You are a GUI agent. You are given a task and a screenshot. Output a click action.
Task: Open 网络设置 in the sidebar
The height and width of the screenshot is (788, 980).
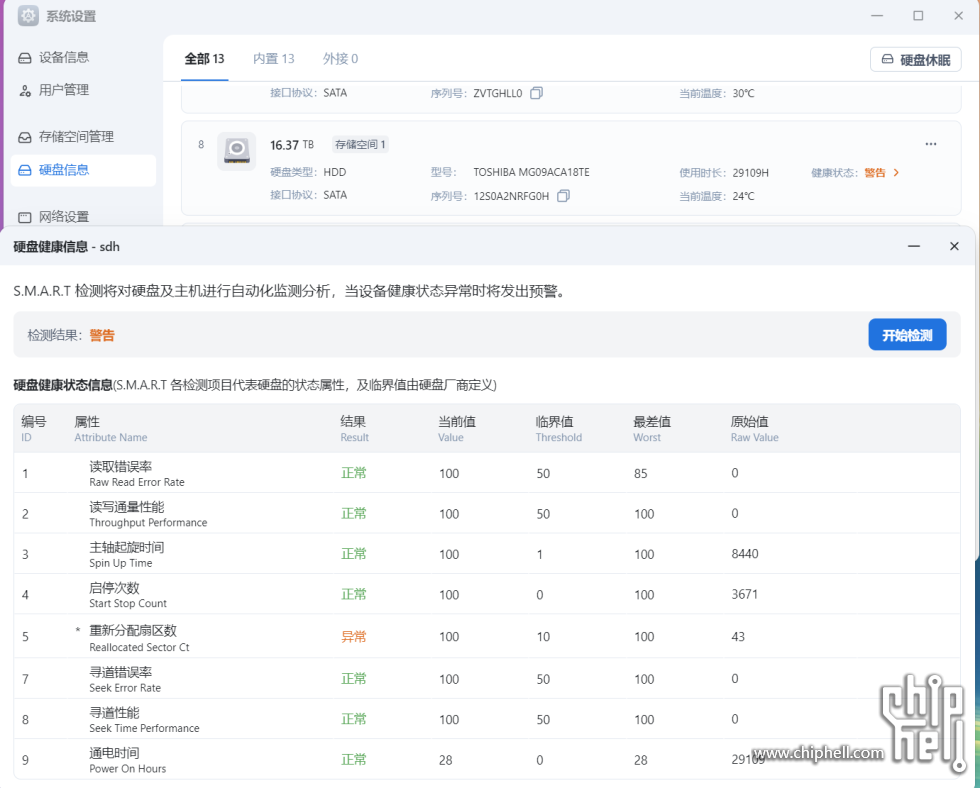(x=63, y=217)
